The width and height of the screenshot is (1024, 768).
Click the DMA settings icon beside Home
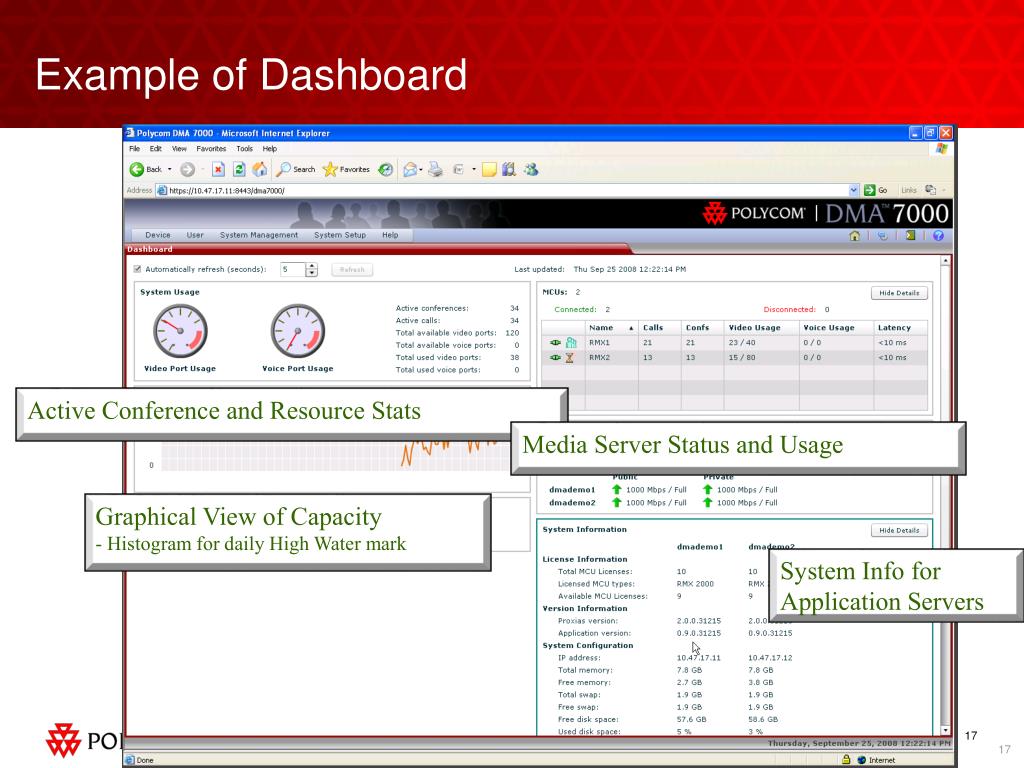(x=882, y=236)
